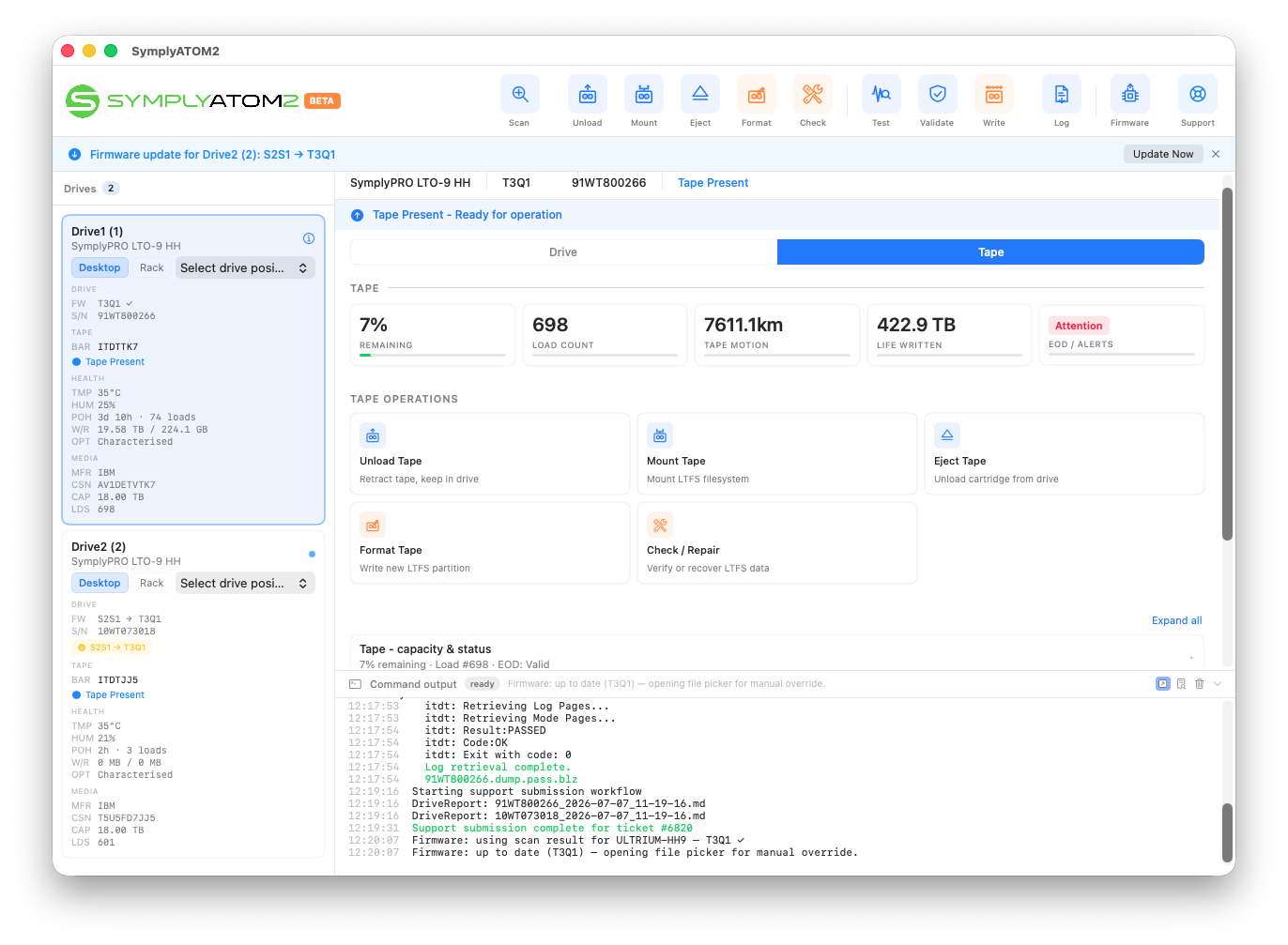Click the Check wrench toolbar icon
This screenshot has width=1288, height=945.
tap(813, 94)
